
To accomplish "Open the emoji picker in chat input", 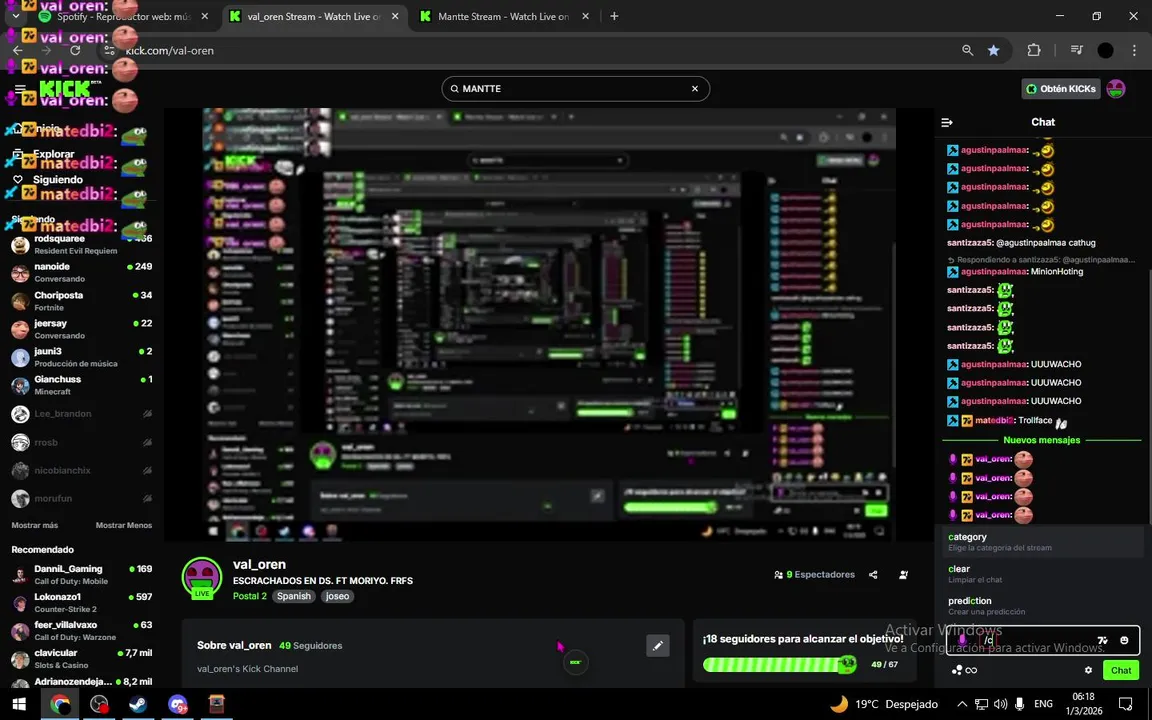I will [x=1124, y=640].
